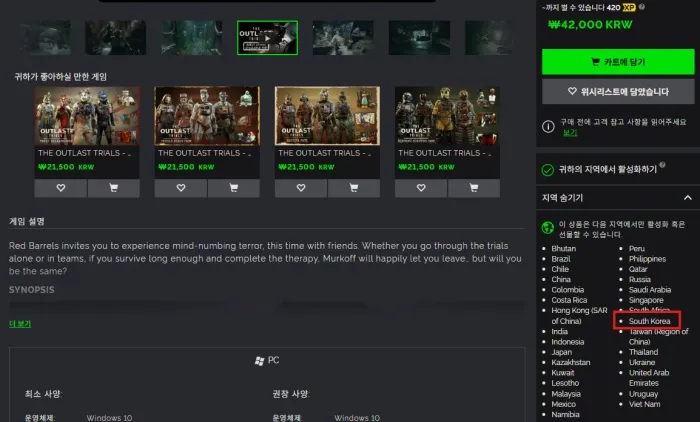
Task: Open the 보기 link under customer notice
Action: point(570,133)
